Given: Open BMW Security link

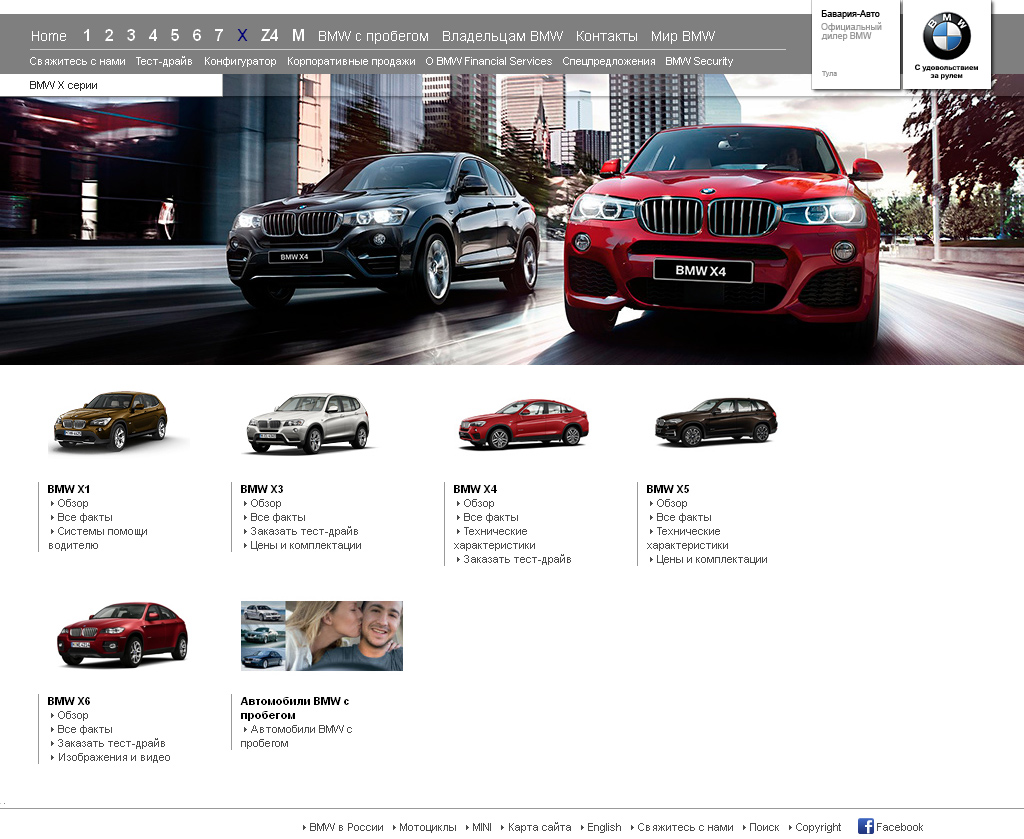Looking at the screenshot, I should 699,61.
